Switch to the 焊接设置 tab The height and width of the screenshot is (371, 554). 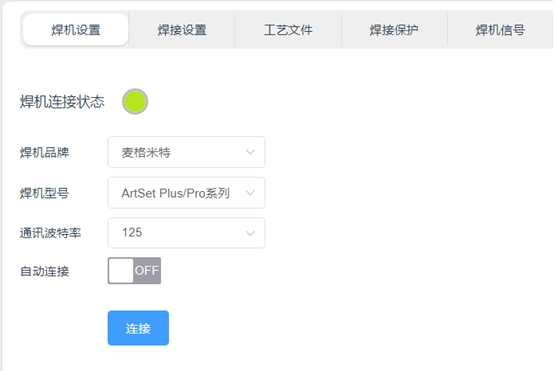click(x=182, y=30)
